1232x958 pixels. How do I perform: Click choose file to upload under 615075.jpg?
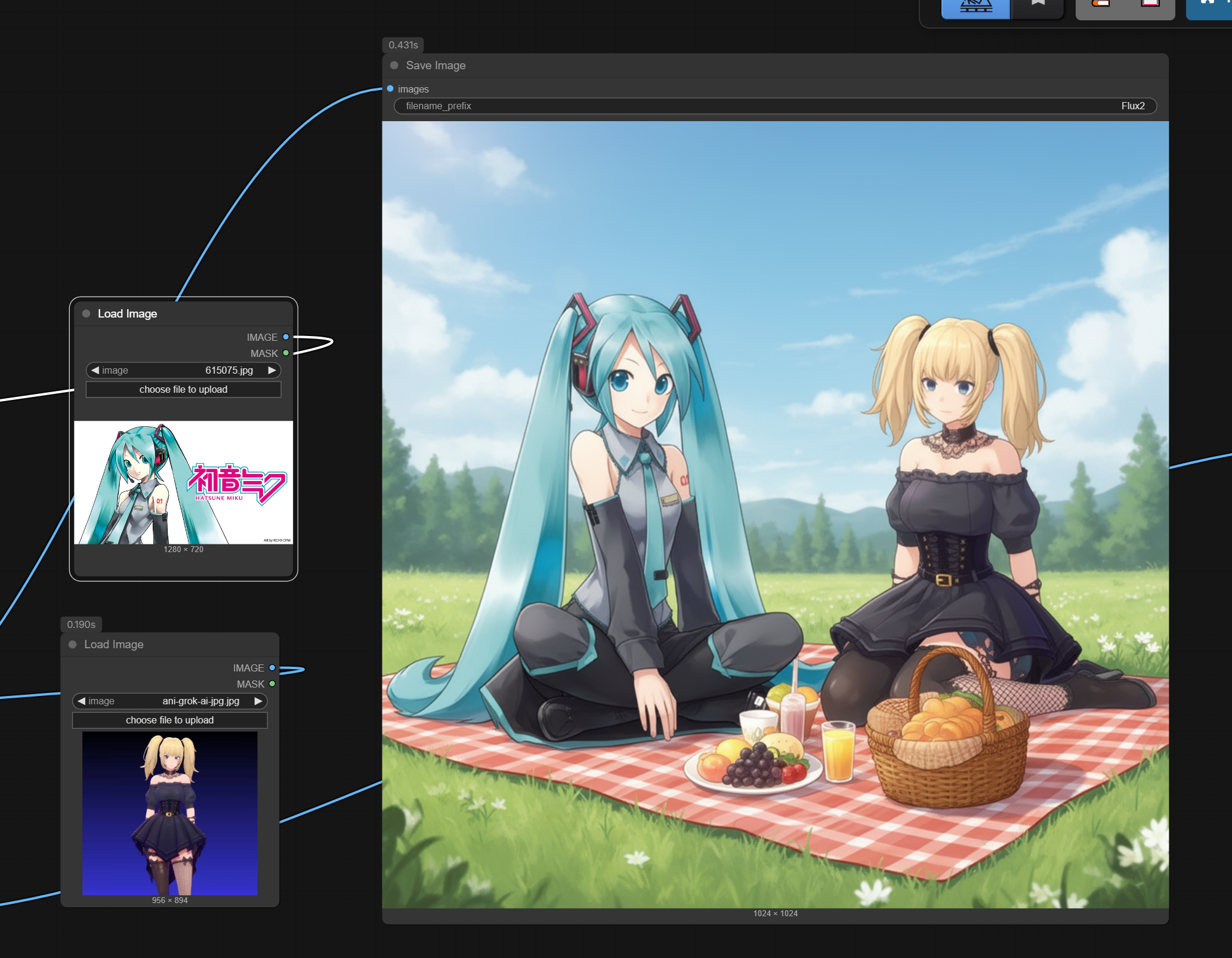(x=183, y=389)
